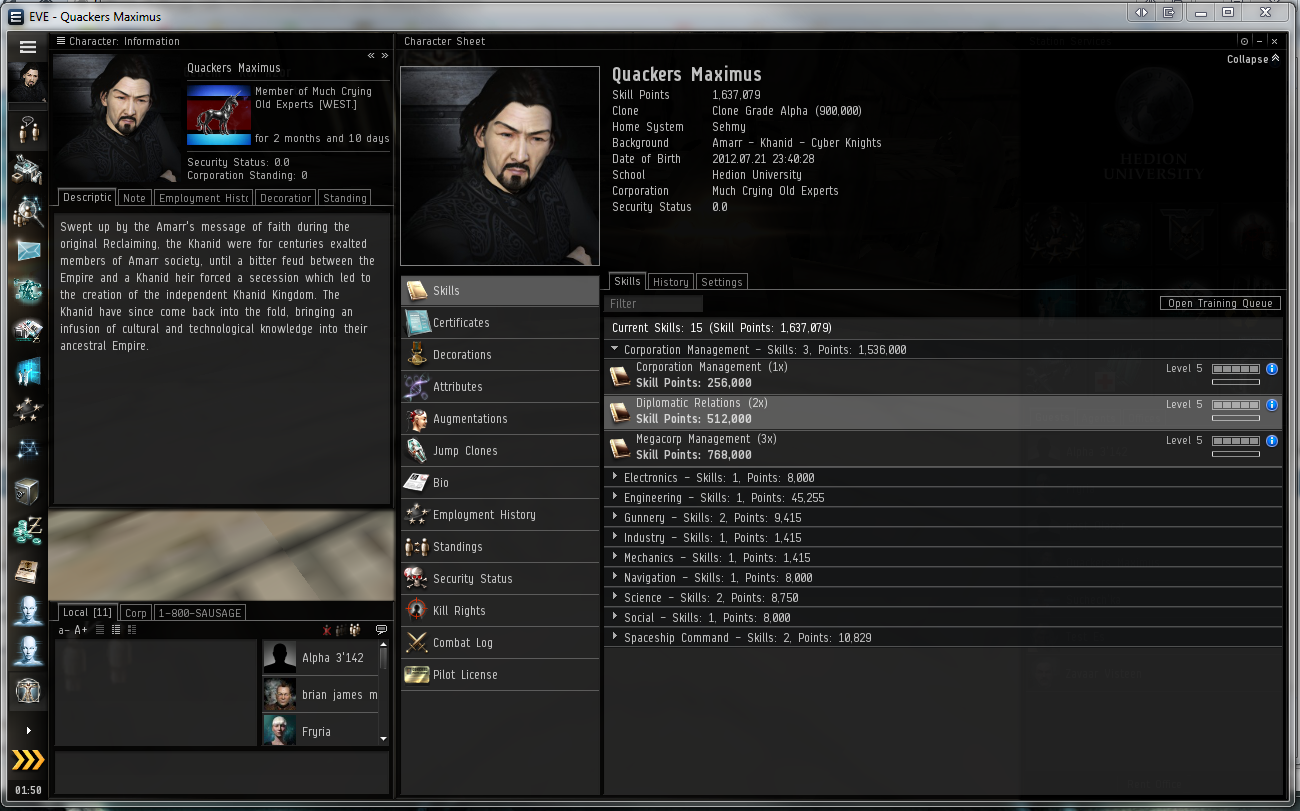
Task: Toggle the blocked pilot red X icon in chat
Action: click(326, 630)
